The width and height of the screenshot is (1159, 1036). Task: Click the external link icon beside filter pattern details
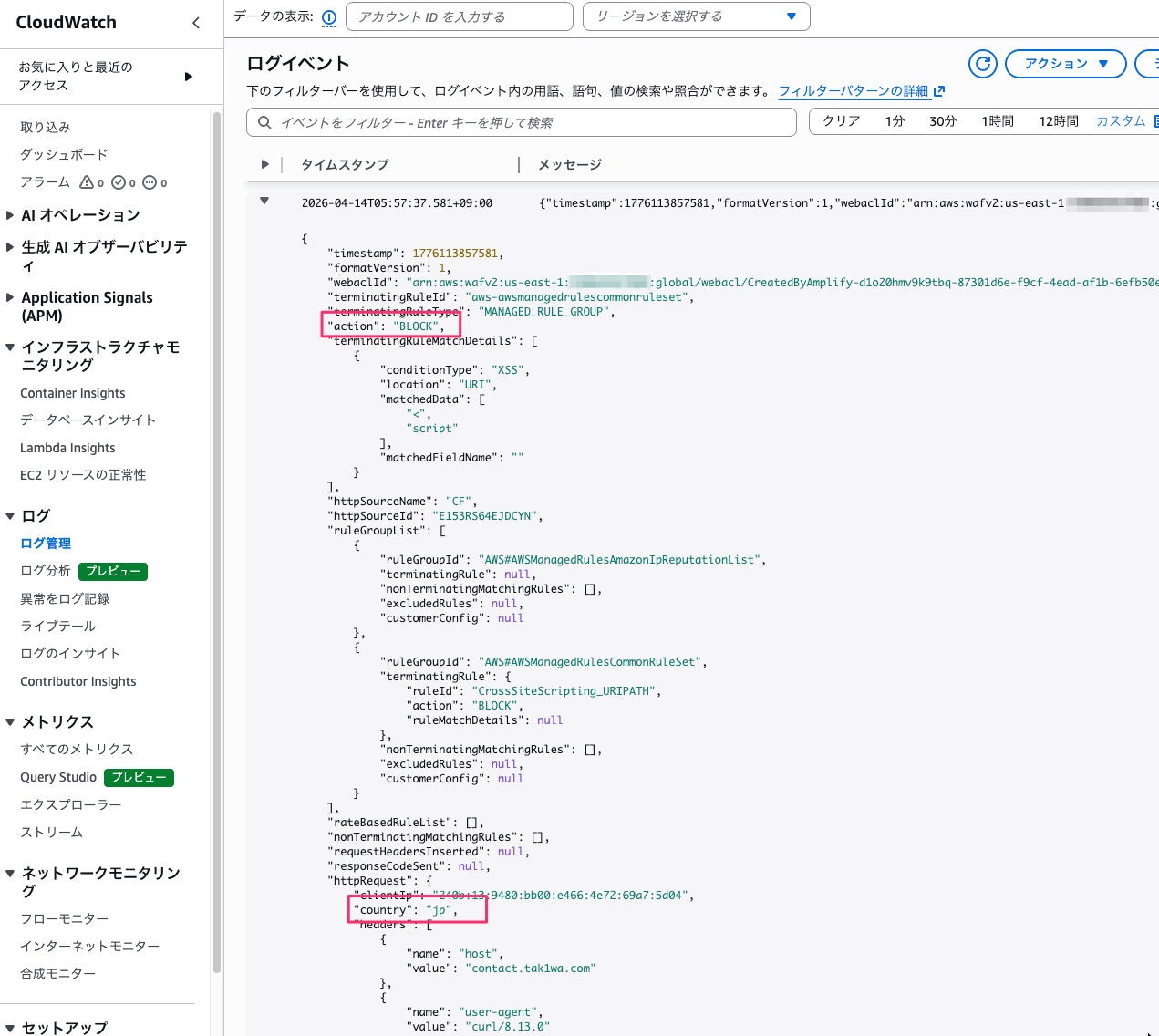pyautogui.click(x=939, y=91)
